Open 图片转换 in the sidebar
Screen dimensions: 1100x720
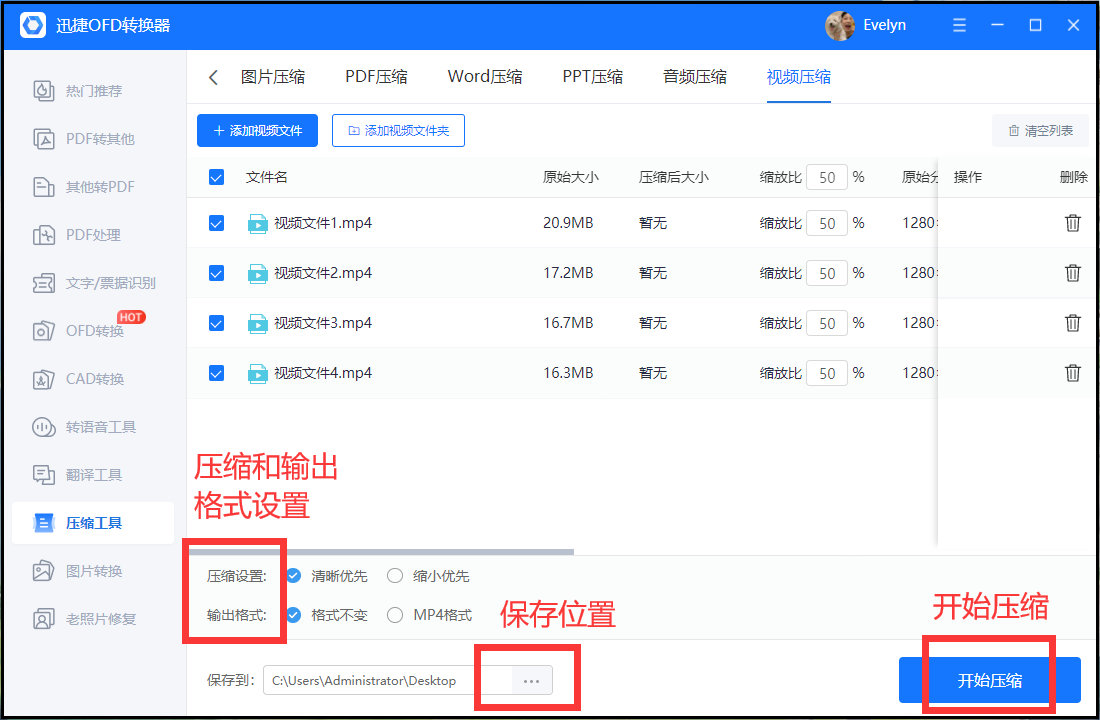[x=77, y=571]
